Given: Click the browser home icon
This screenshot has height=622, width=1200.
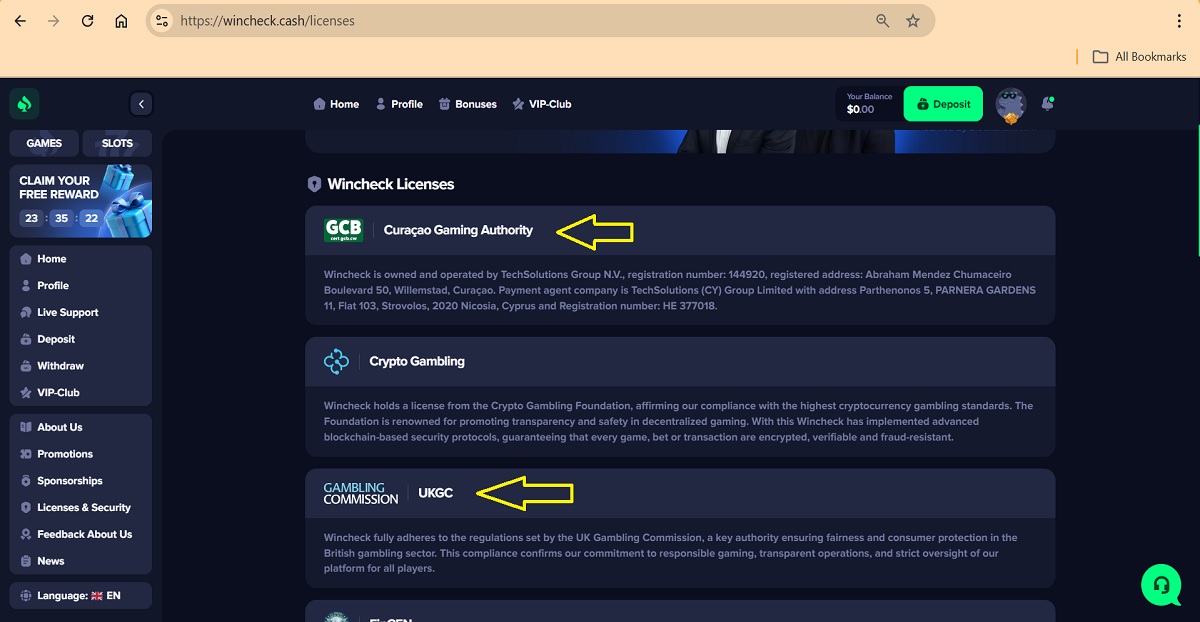Looking at the screenshot, I should click(121, 21).
